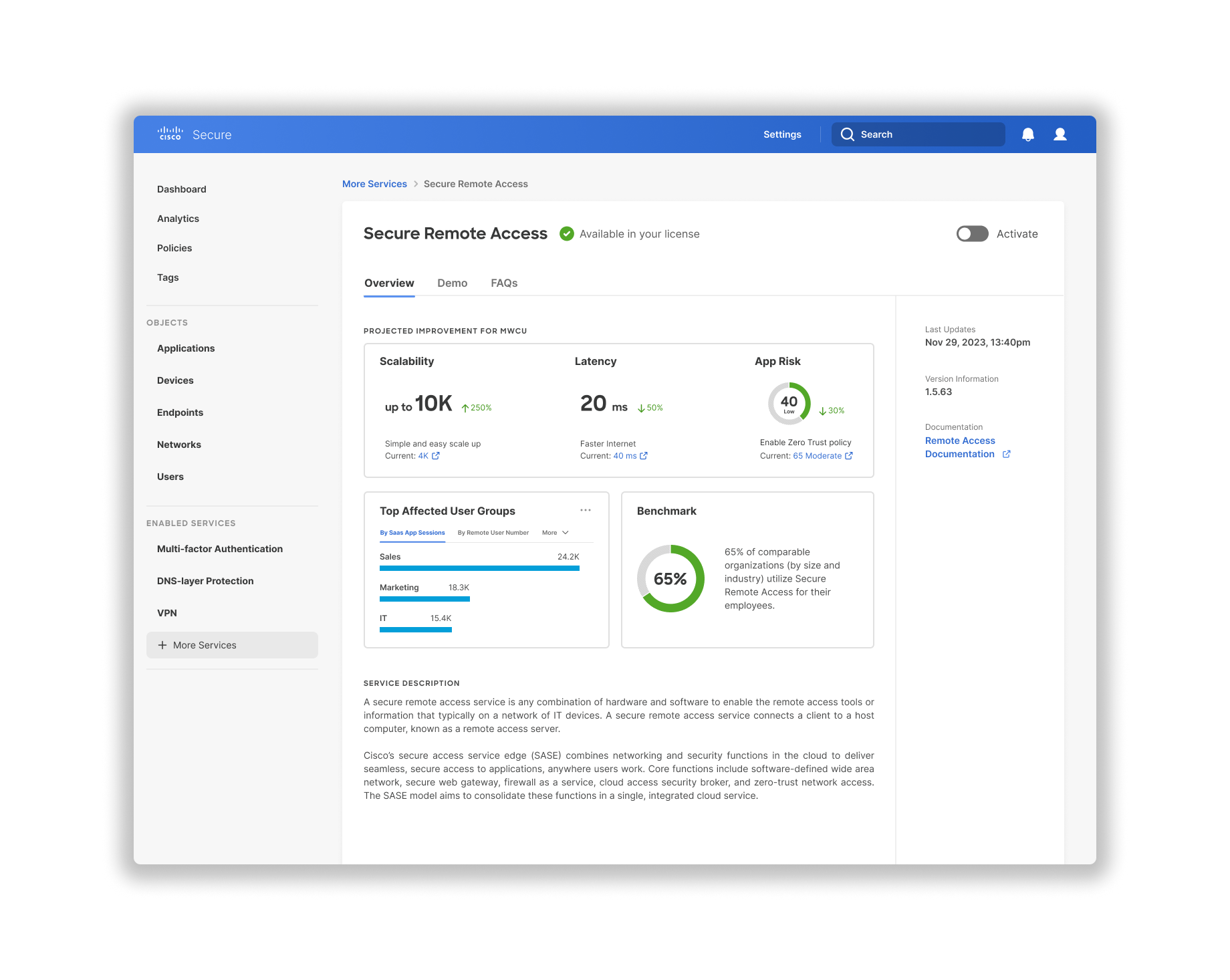Click the 65% benchmark donut chart

670,578
